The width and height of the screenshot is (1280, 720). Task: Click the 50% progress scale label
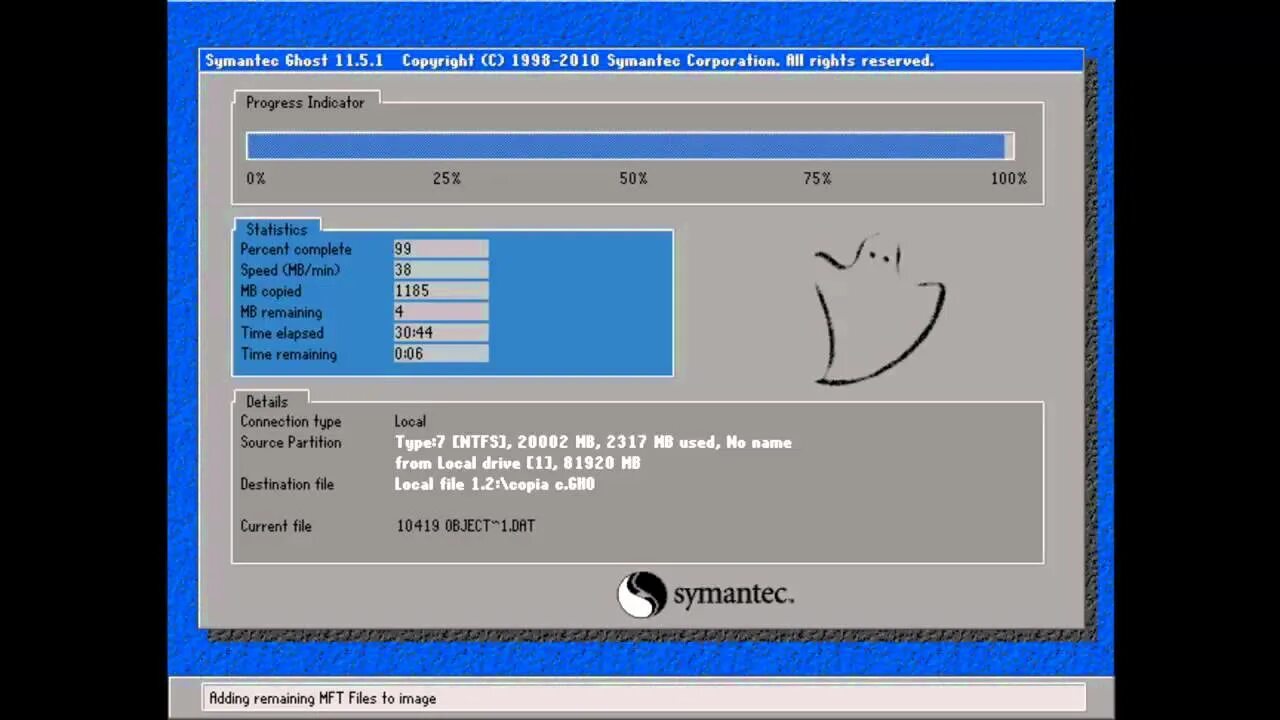click(x=633, y=178)
